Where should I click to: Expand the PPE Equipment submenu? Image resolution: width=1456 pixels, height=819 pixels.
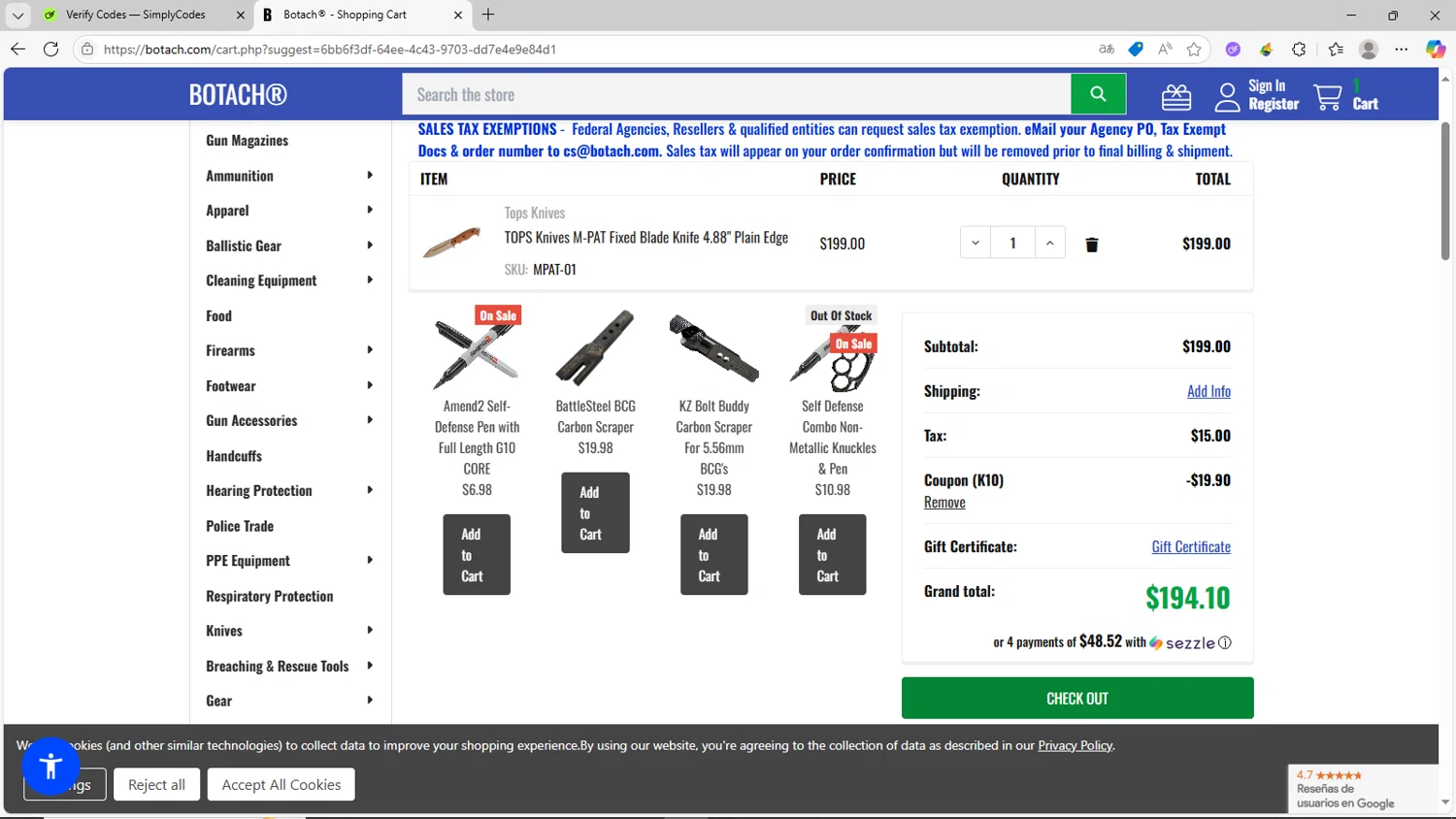coord(370,560)
